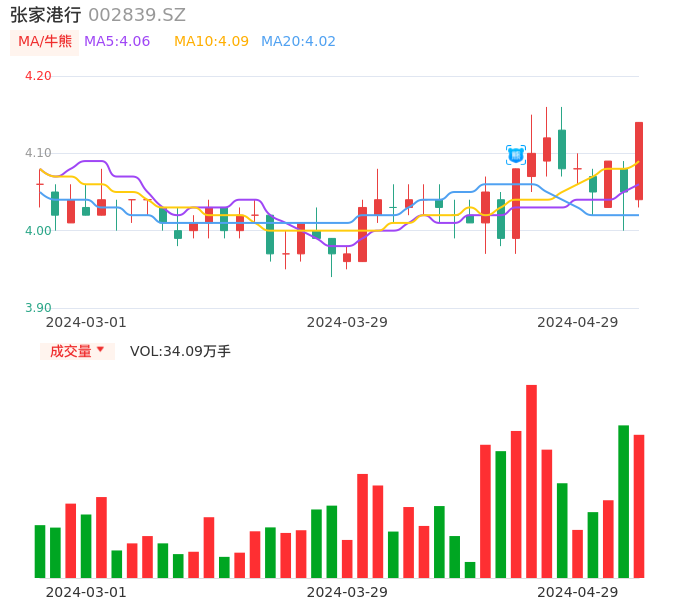Click the stock name 张家港行
Viewport: 686px width, 606px height.
pyautogui.click(x=46, y=15)
